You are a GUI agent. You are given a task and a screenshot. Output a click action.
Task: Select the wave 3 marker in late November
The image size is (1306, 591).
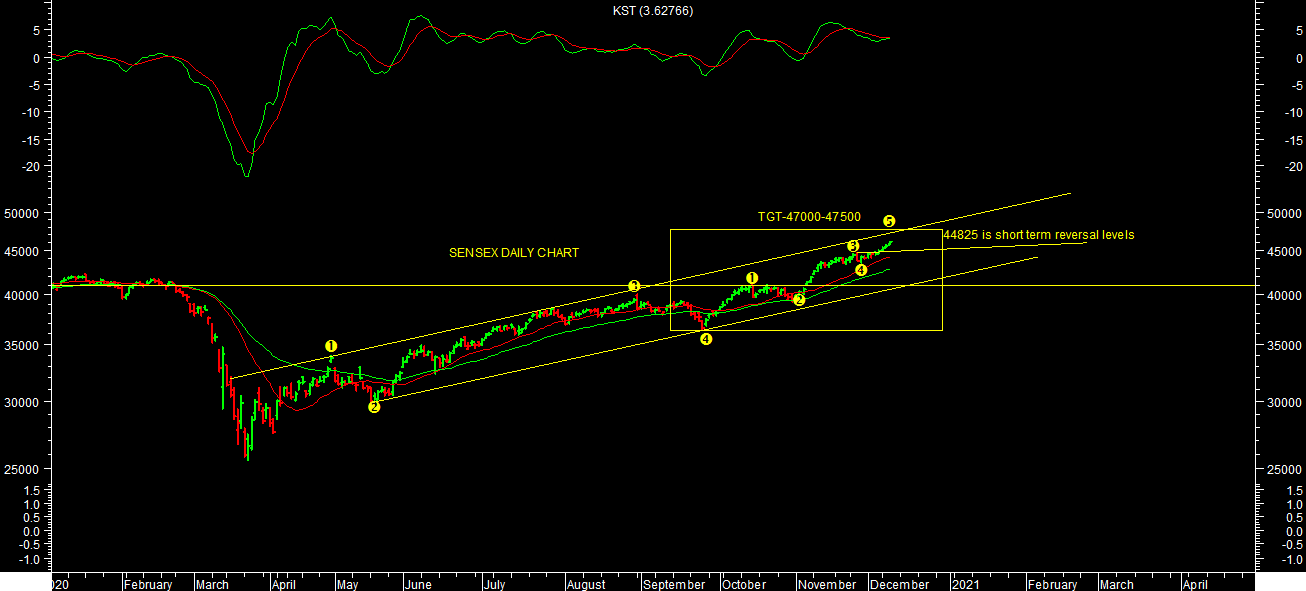(x=853, y=246)
